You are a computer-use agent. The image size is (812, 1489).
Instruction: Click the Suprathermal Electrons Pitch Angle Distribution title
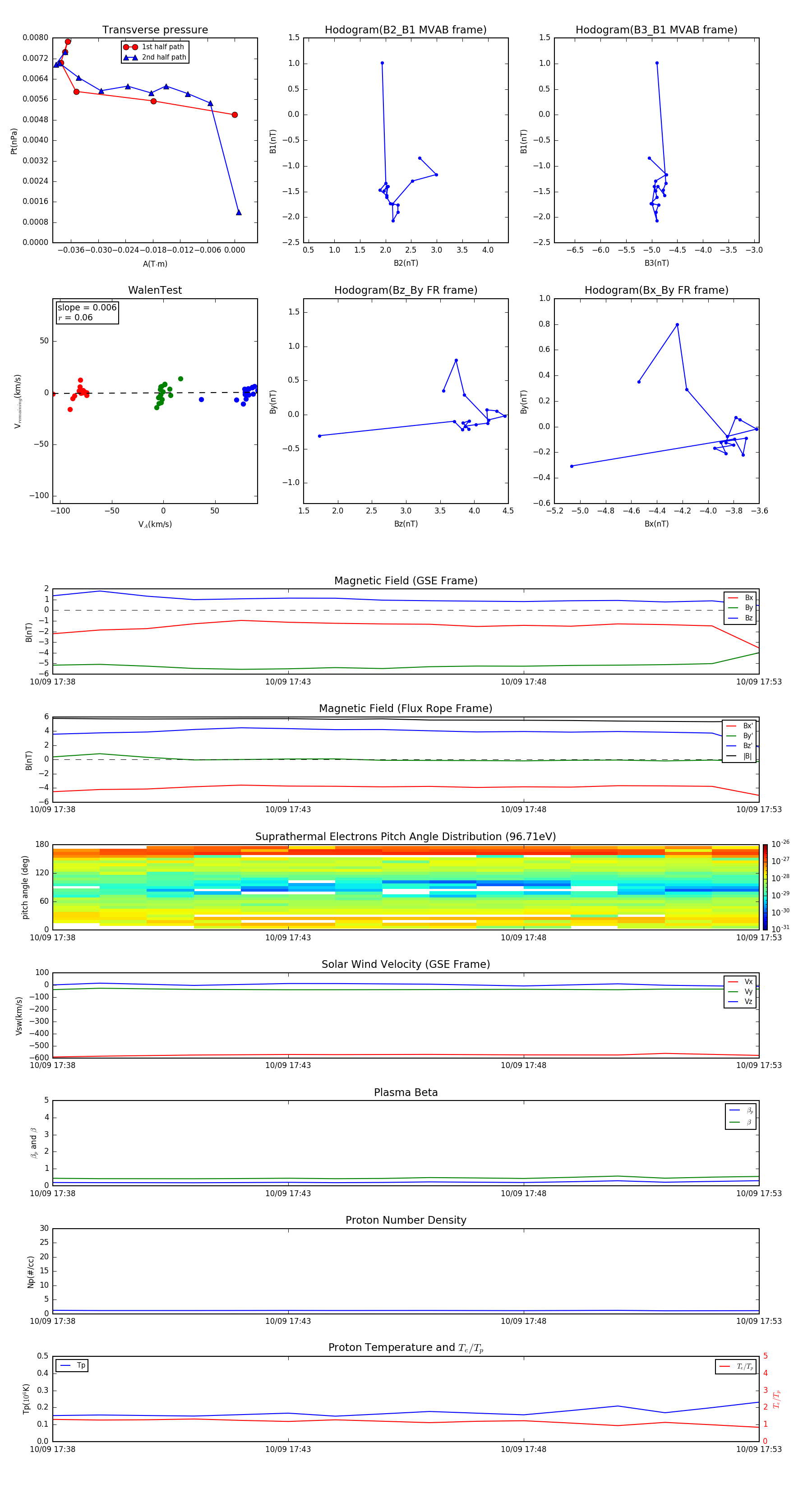(x=406, y=837)
